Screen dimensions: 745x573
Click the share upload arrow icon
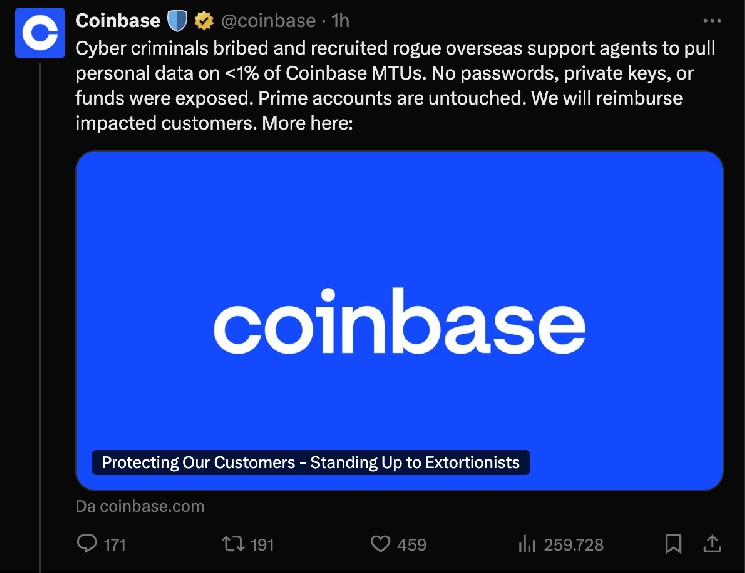[x=712, y=544]
